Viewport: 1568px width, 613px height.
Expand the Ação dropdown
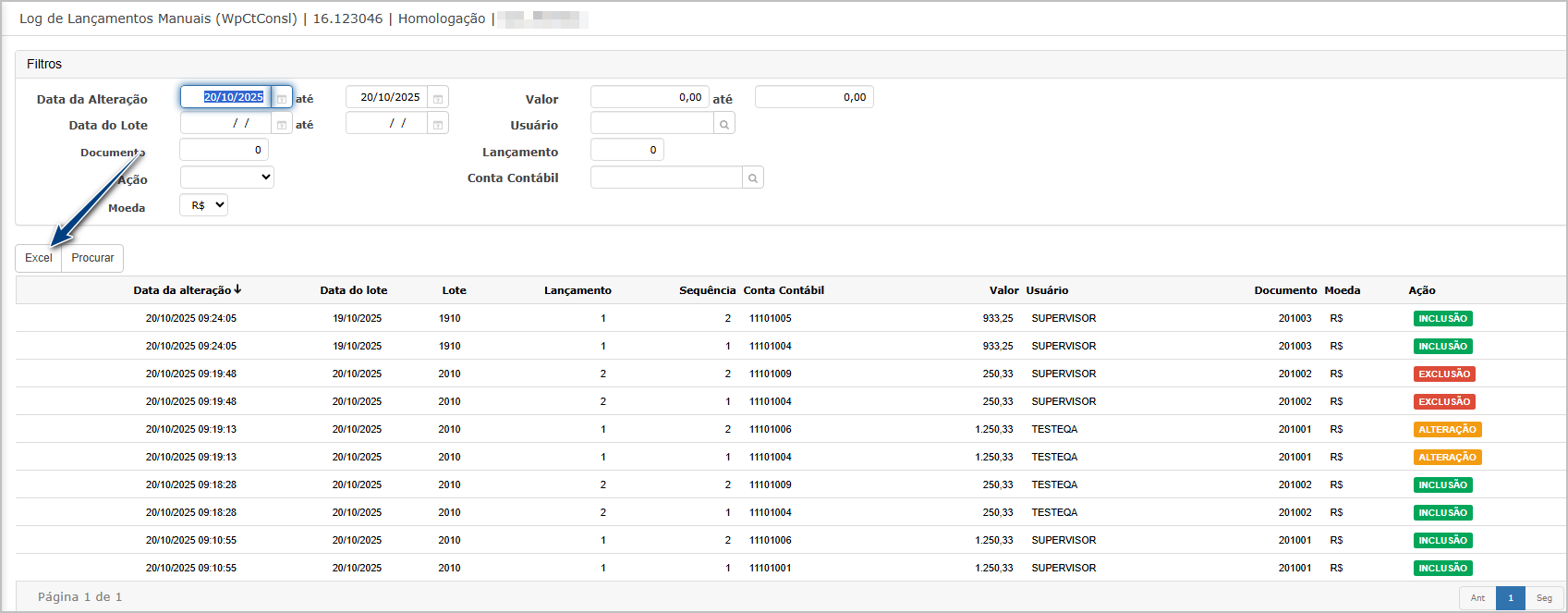click(227, 178)
